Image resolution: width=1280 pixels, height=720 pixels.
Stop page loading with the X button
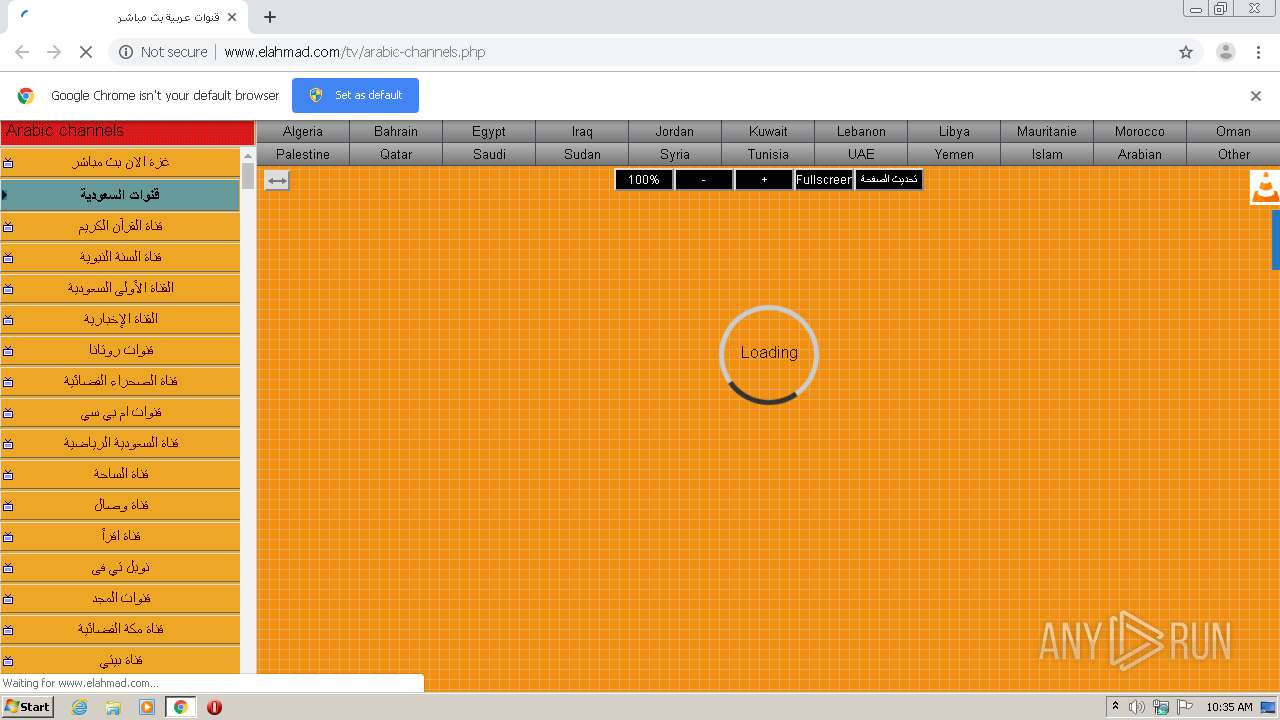(86, 52)
